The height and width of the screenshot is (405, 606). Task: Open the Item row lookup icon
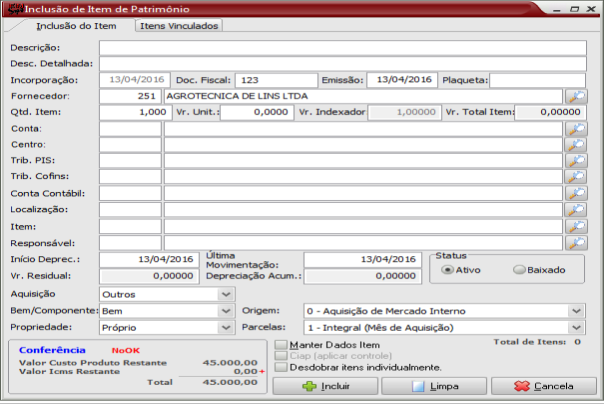click(x=576, y=226)
